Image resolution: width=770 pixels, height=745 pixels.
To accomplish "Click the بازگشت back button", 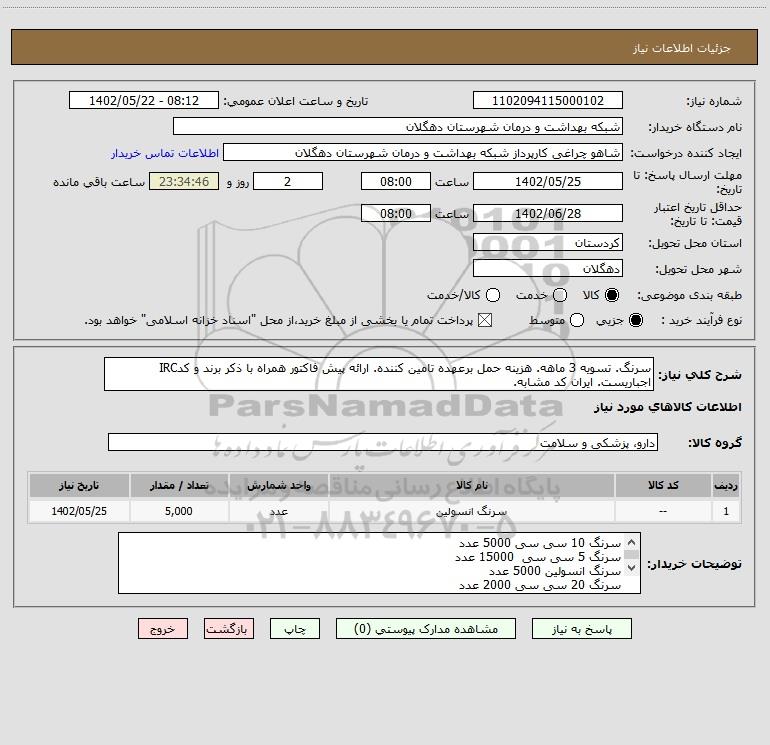I will (x=229, y=629).
